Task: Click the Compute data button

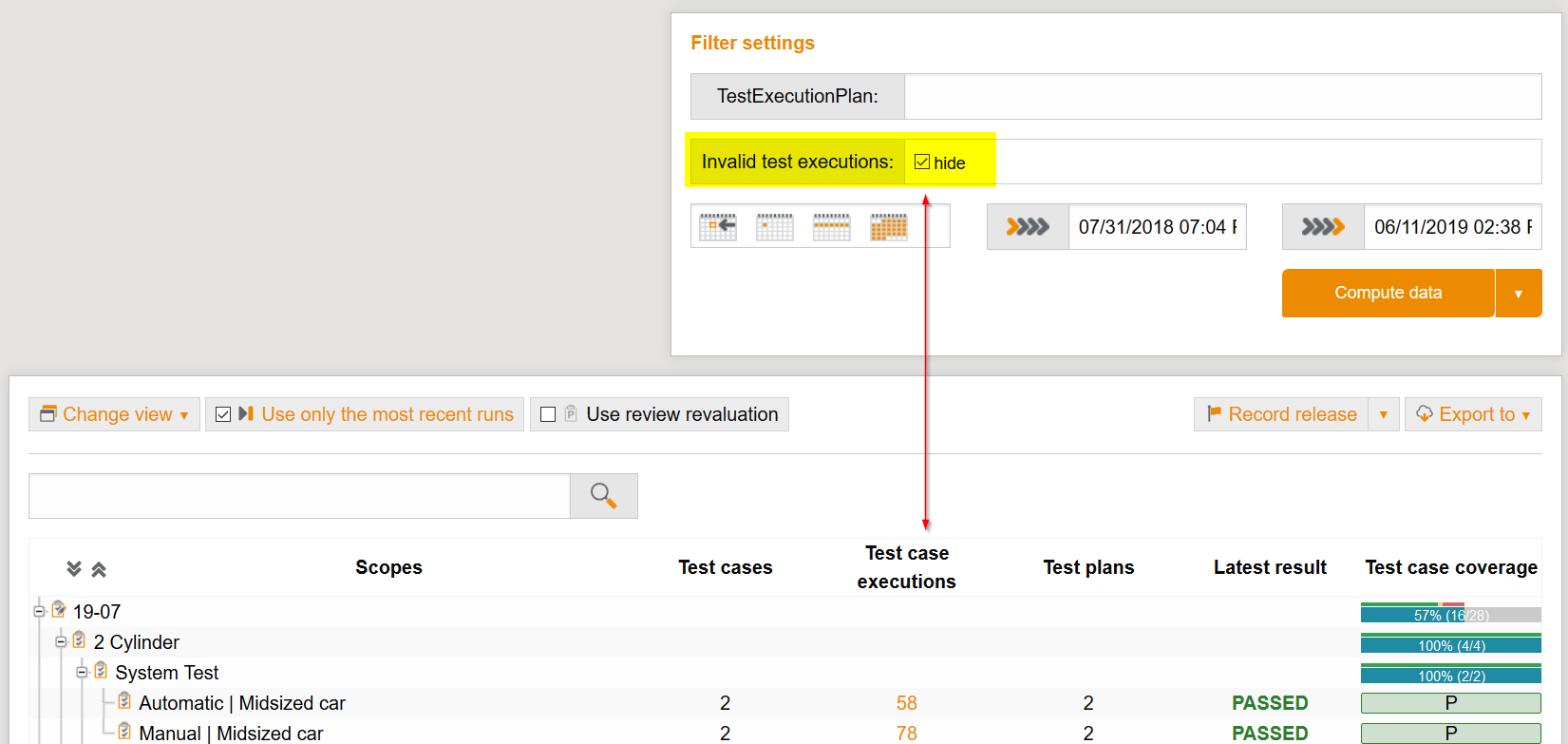Action: tap(1388, 294)
